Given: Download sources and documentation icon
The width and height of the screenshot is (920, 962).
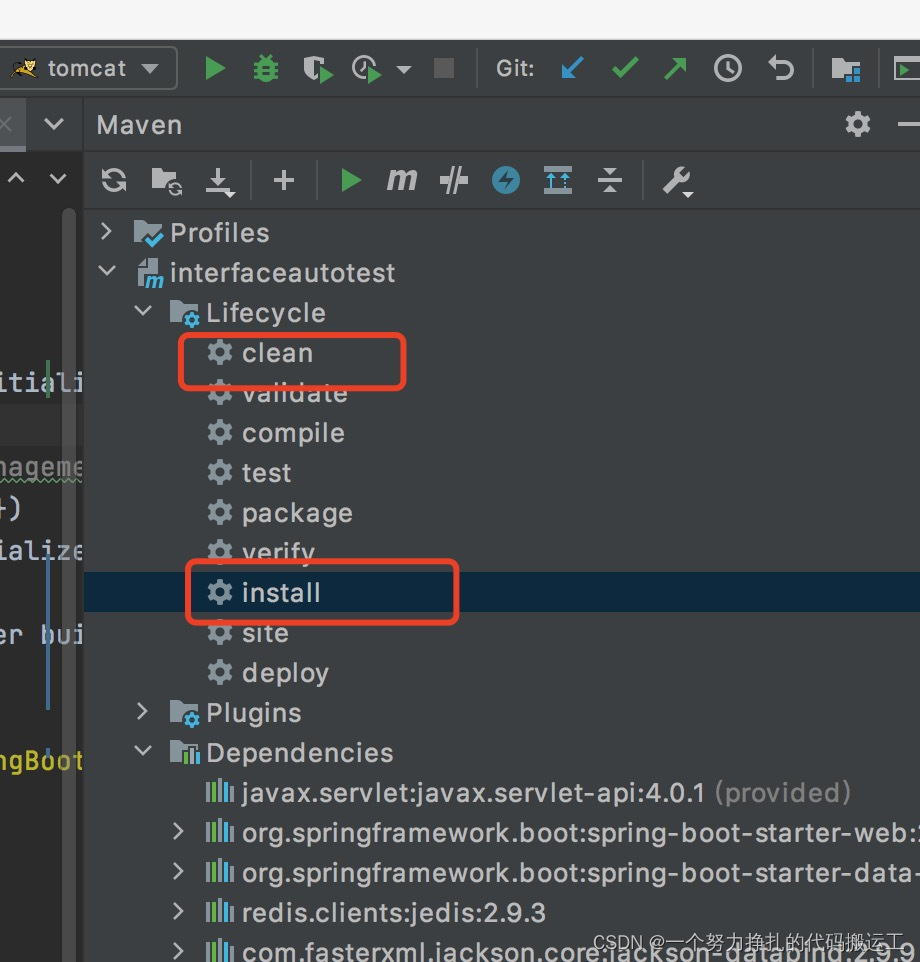Looking at the screenshot, I should 220,182.
